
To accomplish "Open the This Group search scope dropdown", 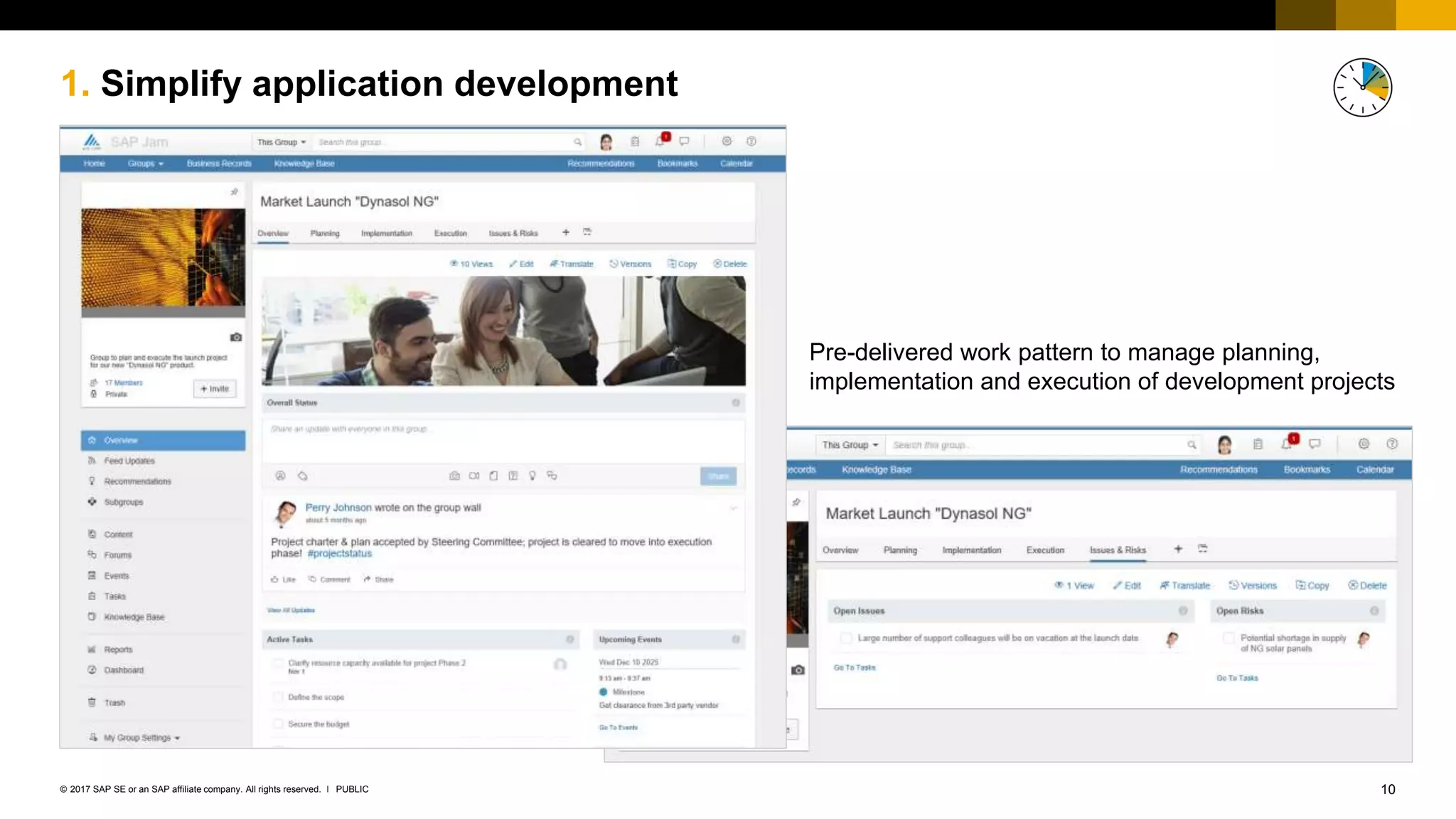I will [x=282, y=142].
